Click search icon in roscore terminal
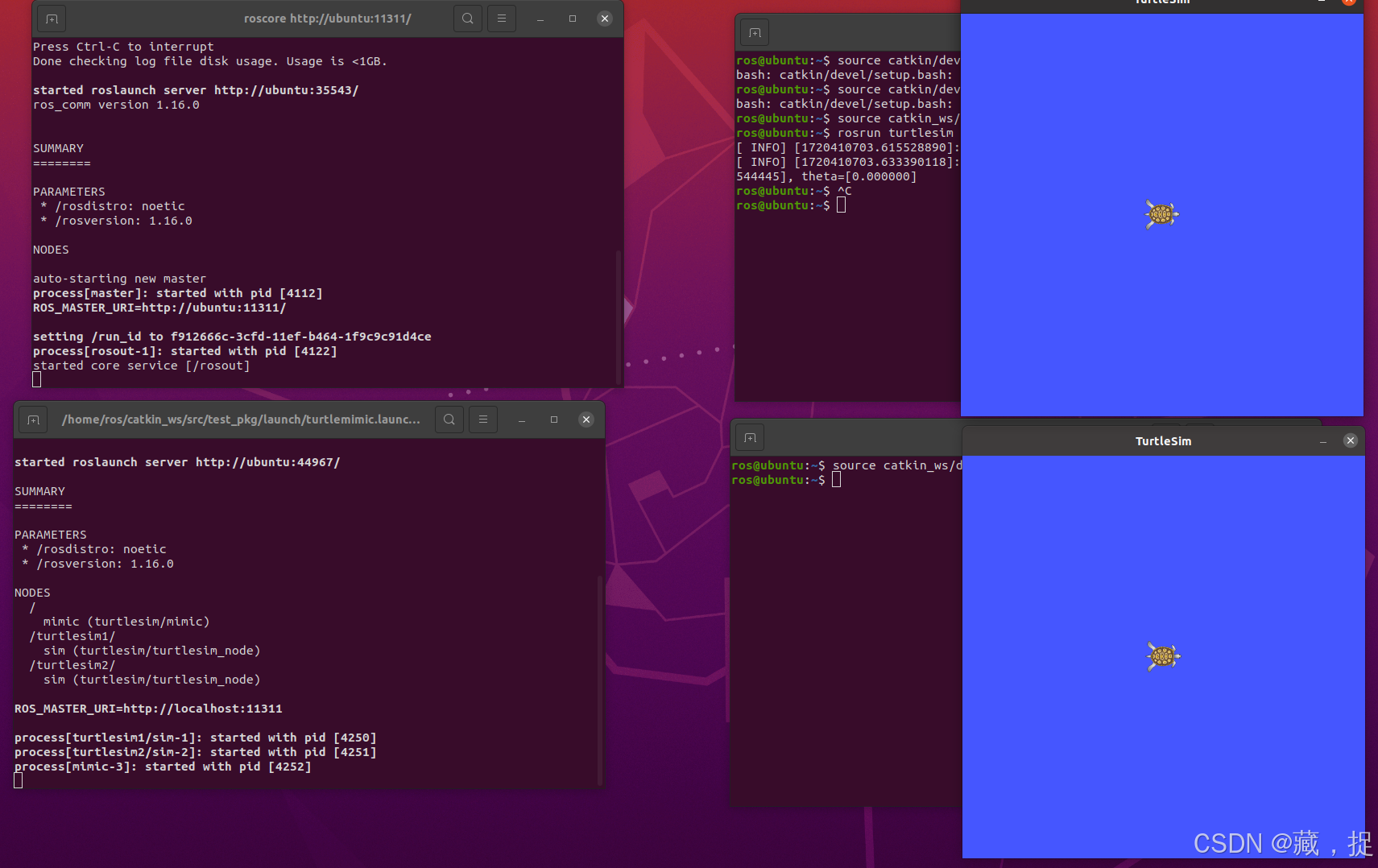The height and width of the screenshot is (868, 1378). (x=468, y=19)
